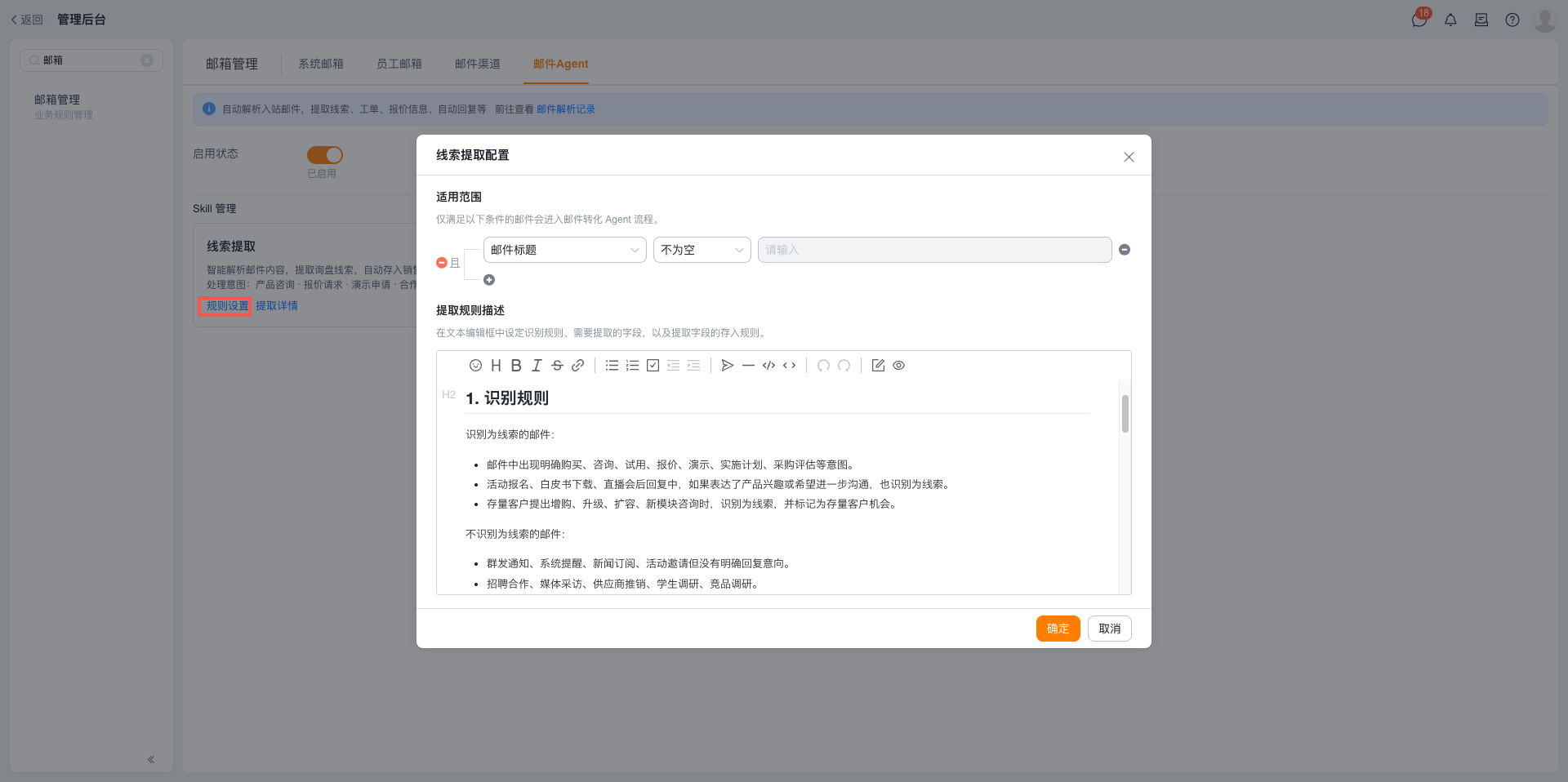
Task: Insert an emoji from editor toolbar
Action: [x=475, y=366]
